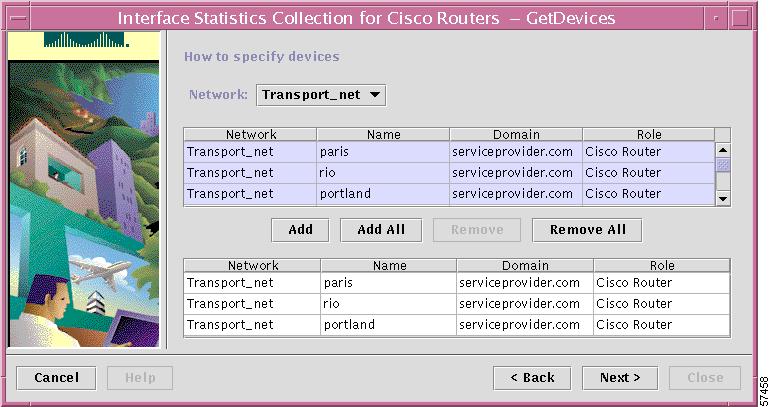Image resolution: width=771 pixels, height=407 pixels.
Task: Click the Domain column header in upper table
Action: pyautogui.click(x=516, y=135)
